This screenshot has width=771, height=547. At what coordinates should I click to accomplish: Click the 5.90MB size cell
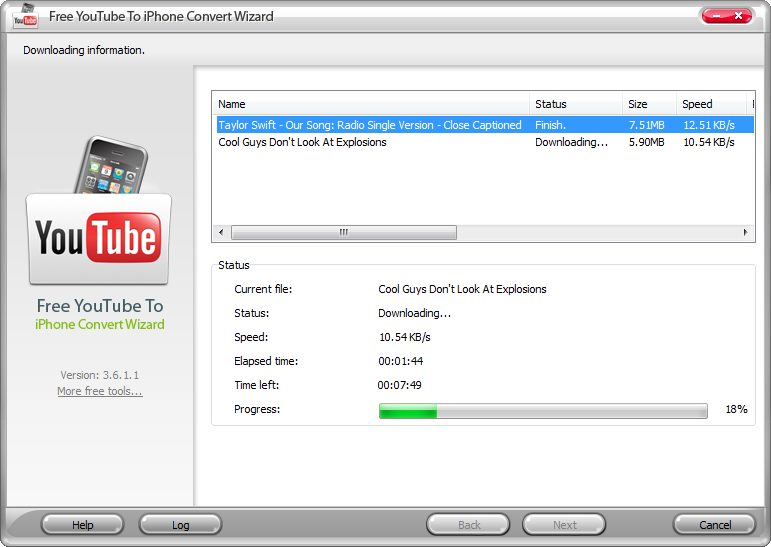pos(647,142)
